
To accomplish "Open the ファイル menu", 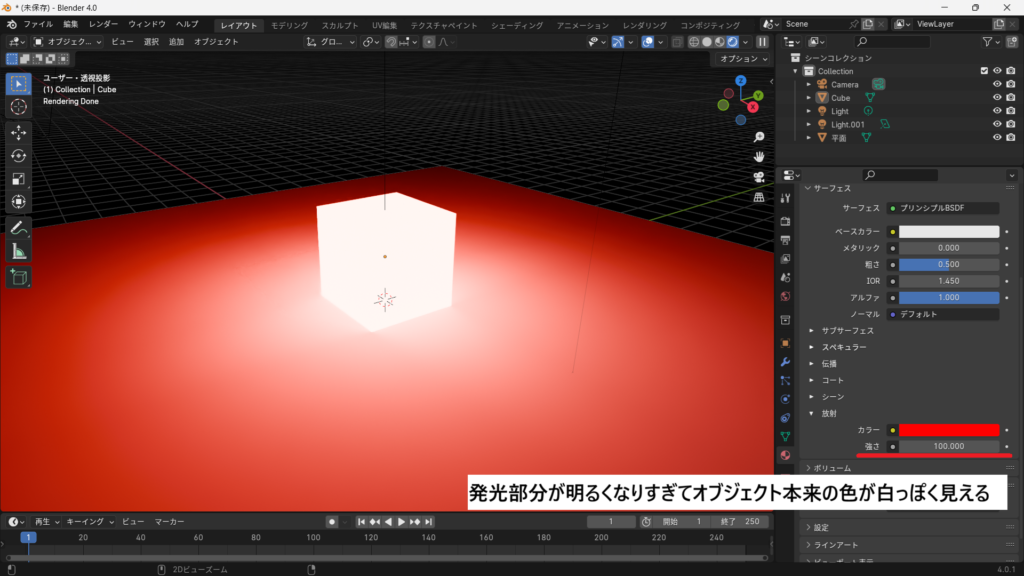I will tap(39, 24).
